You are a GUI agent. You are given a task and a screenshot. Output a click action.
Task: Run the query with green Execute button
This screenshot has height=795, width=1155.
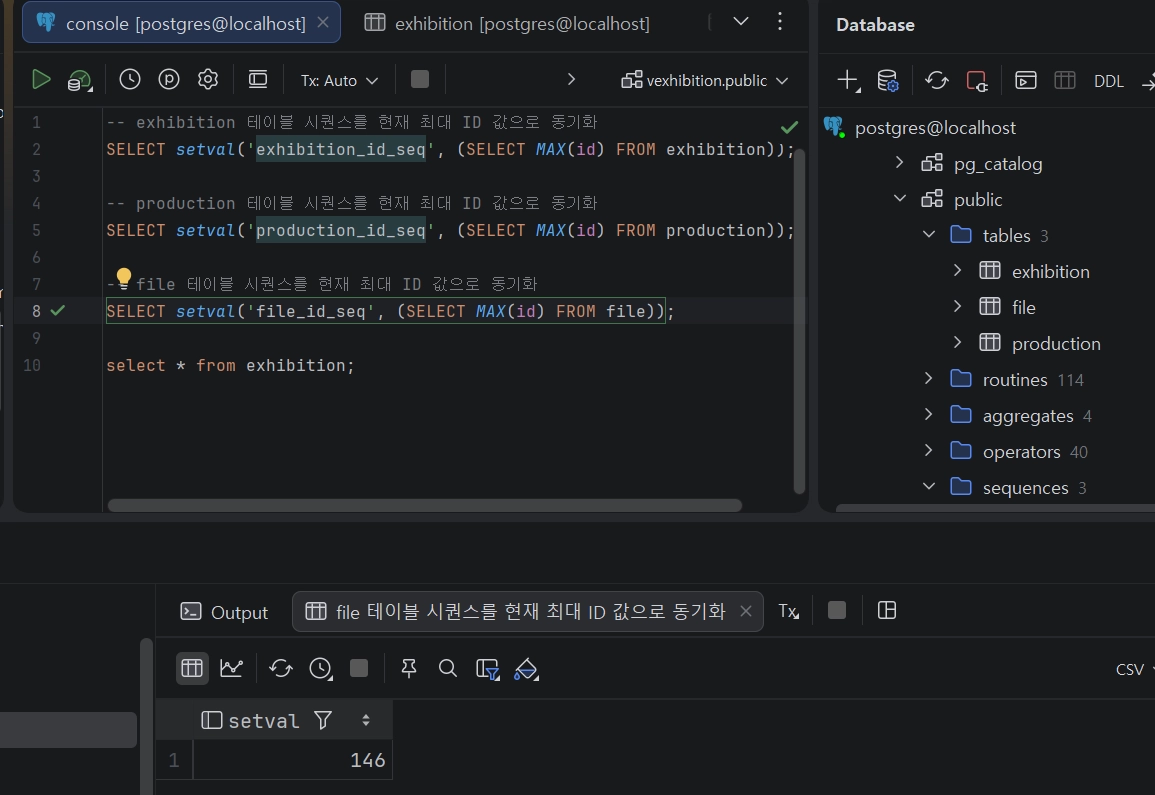(41, 80)
